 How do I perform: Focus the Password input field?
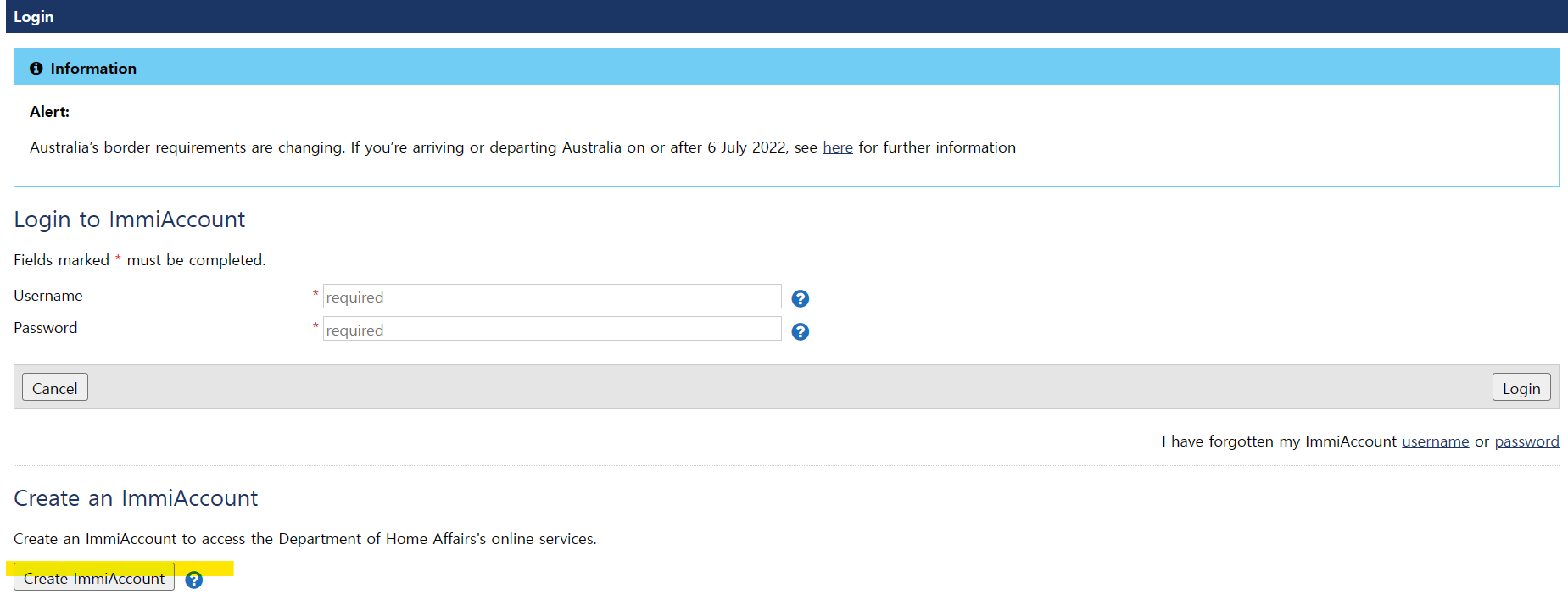(552, 329)
